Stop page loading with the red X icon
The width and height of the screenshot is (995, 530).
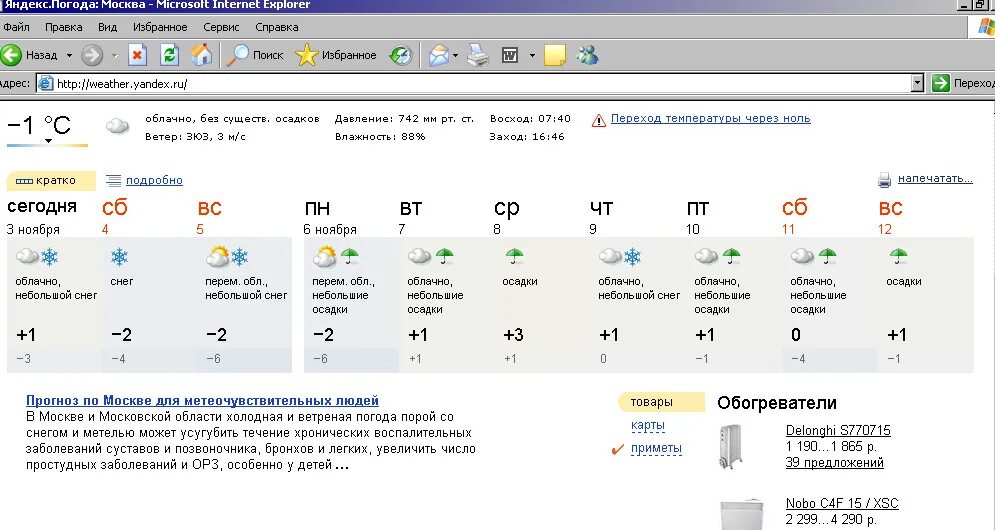point(137,55)
